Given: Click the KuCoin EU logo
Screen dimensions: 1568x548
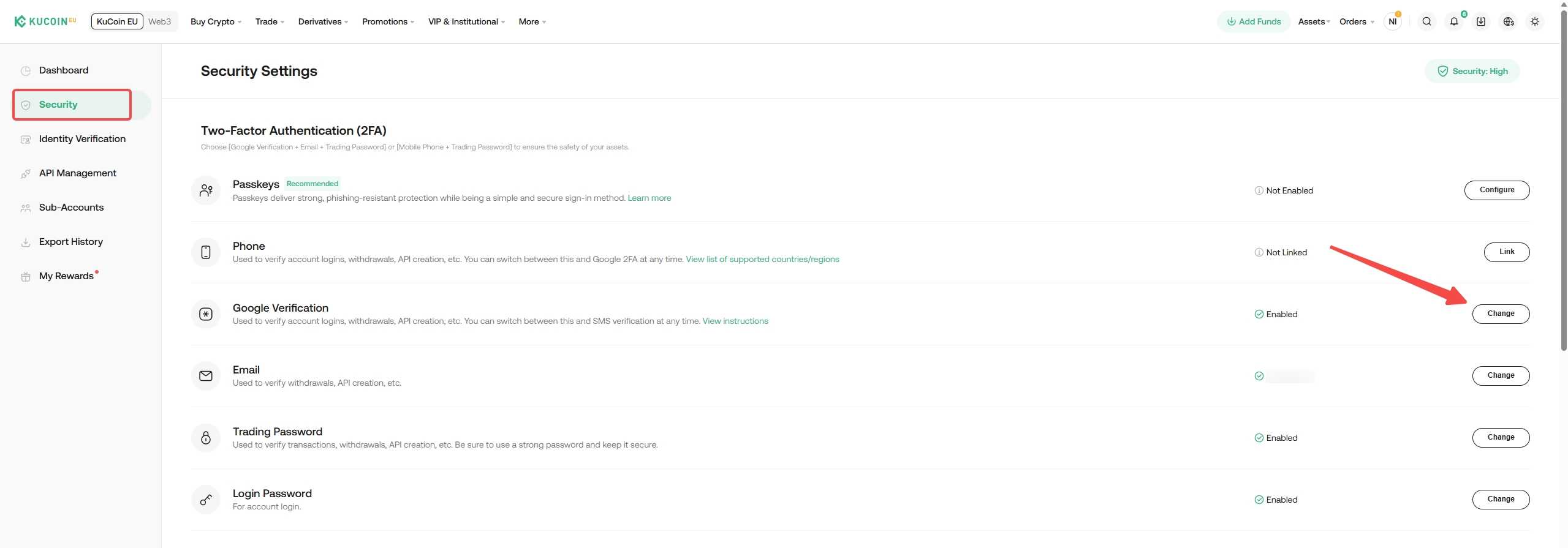Looking at the screenshot, I should (45, 21).
